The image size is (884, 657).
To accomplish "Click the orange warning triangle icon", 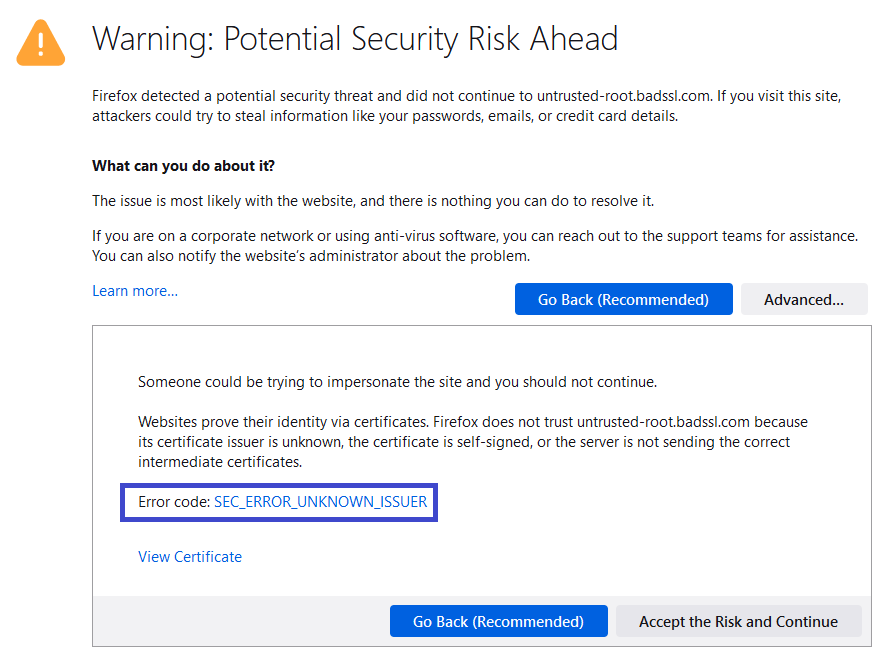I will (41, 43).
